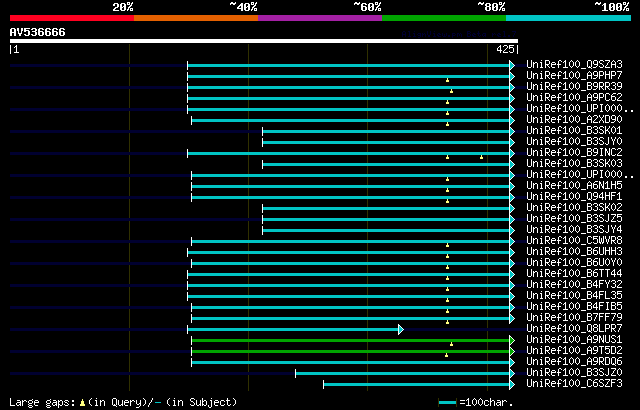Image resolution: width=640 pixels, height=410 pixels.
Task: Open the UniRef100_A9PC62 hit label
Action: (x=574, y=98)
